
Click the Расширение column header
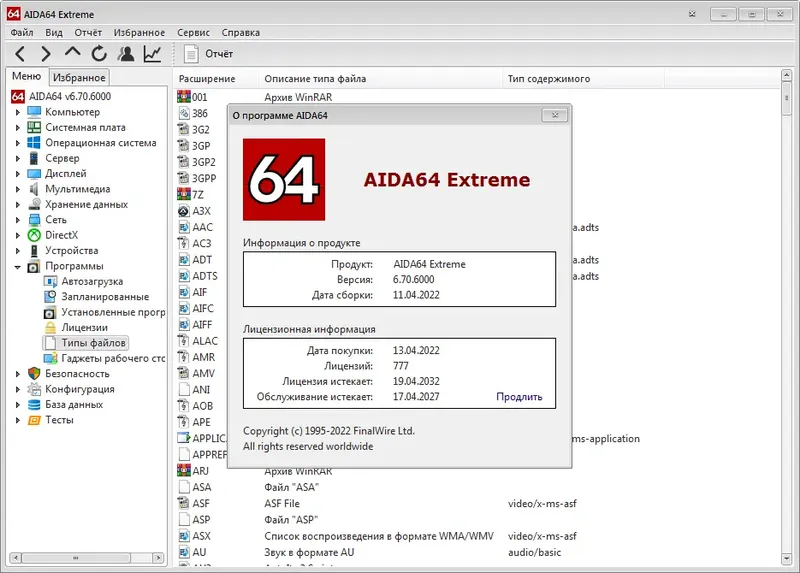click(x=207, y=79)
